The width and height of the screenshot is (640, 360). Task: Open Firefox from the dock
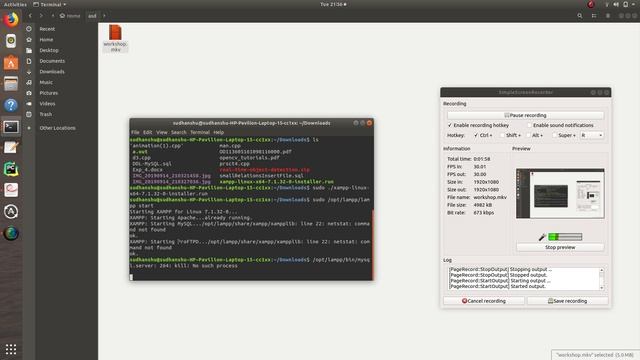[x=11, y=20]
